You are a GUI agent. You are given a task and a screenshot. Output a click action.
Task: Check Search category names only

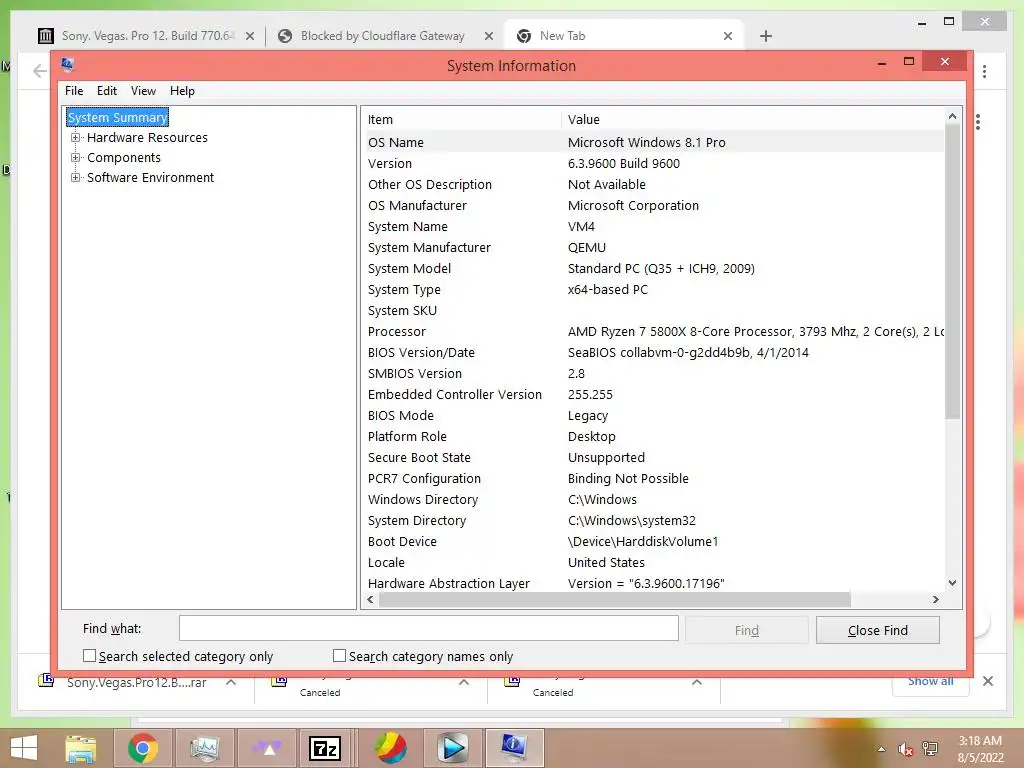click(340, 656)
